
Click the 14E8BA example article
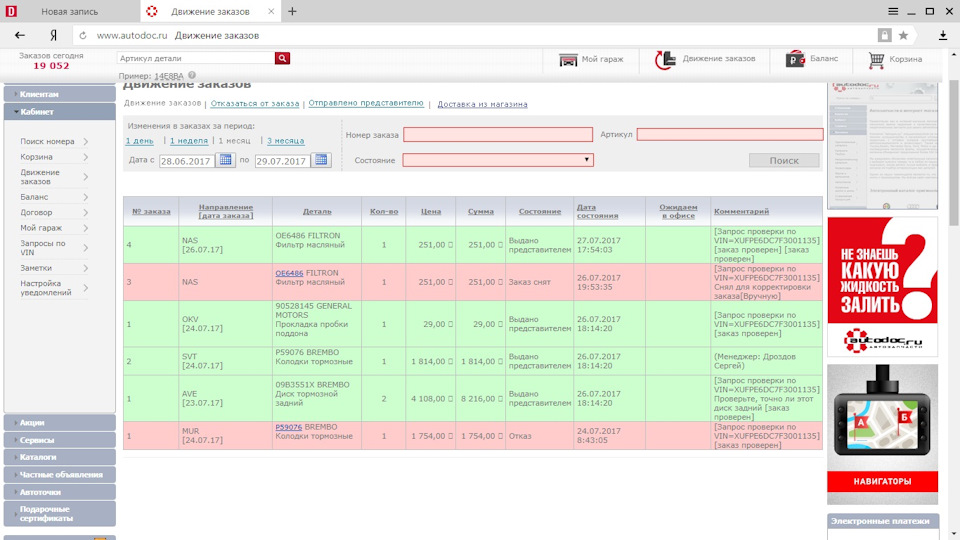click(x=169, y=76)
